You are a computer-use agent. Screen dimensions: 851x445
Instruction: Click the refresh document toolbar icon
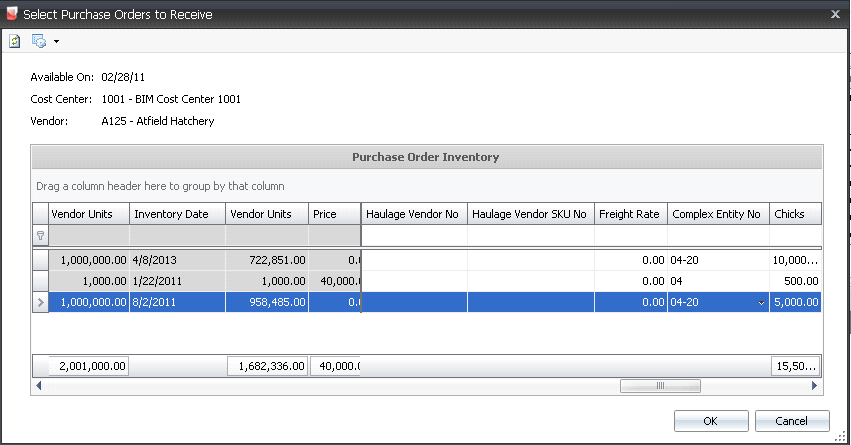15,41
